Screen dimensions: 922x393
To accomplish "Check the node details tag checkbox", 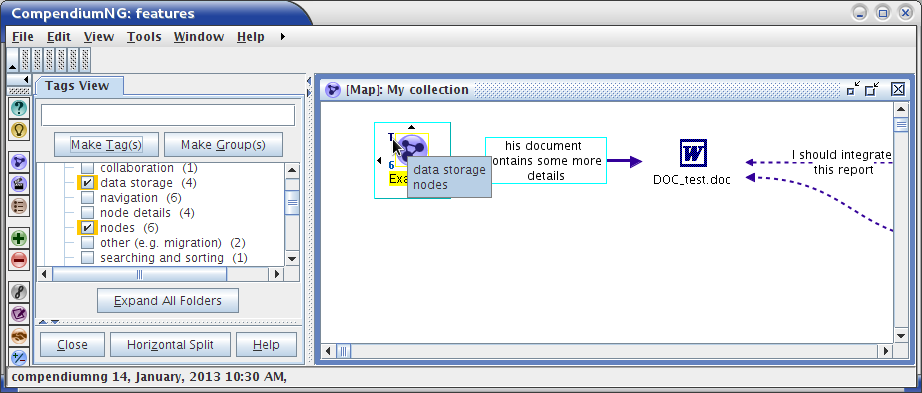I will click(x=87, y=212).
